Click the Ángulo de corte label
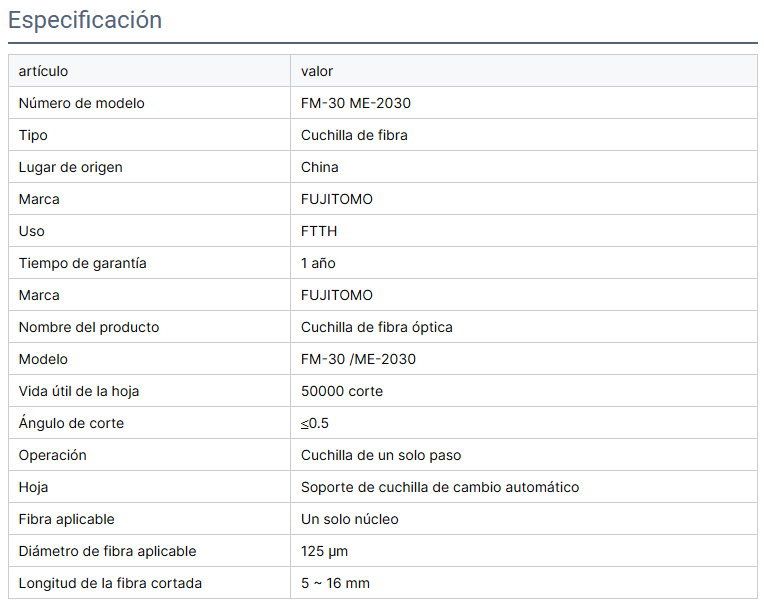The width and height of the screenshot is (764, 607). (x=71, y=422)
